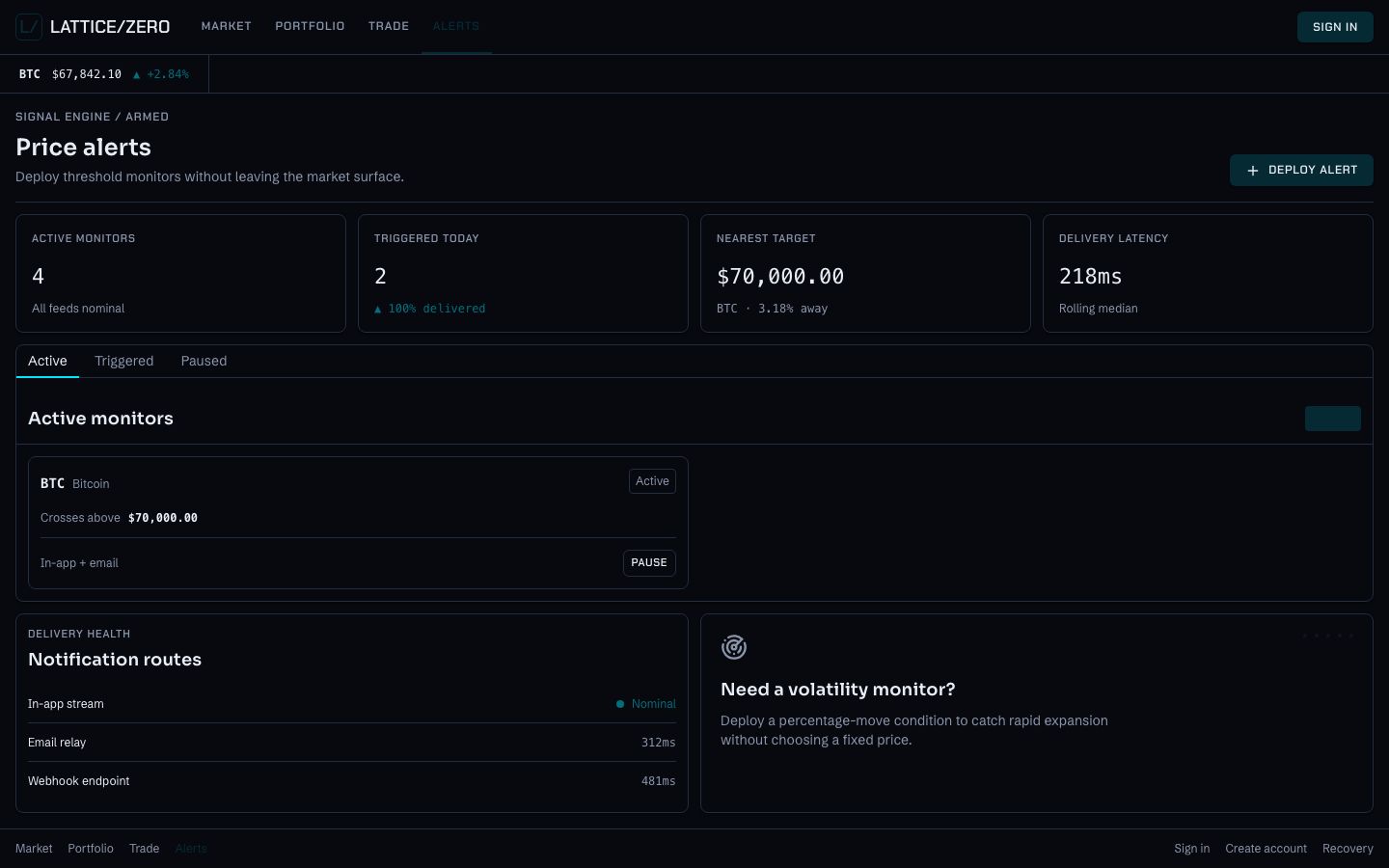Screen dimensions: 1389x868
Task: Open the Recovery footer link
Action: pos(1348,849)
